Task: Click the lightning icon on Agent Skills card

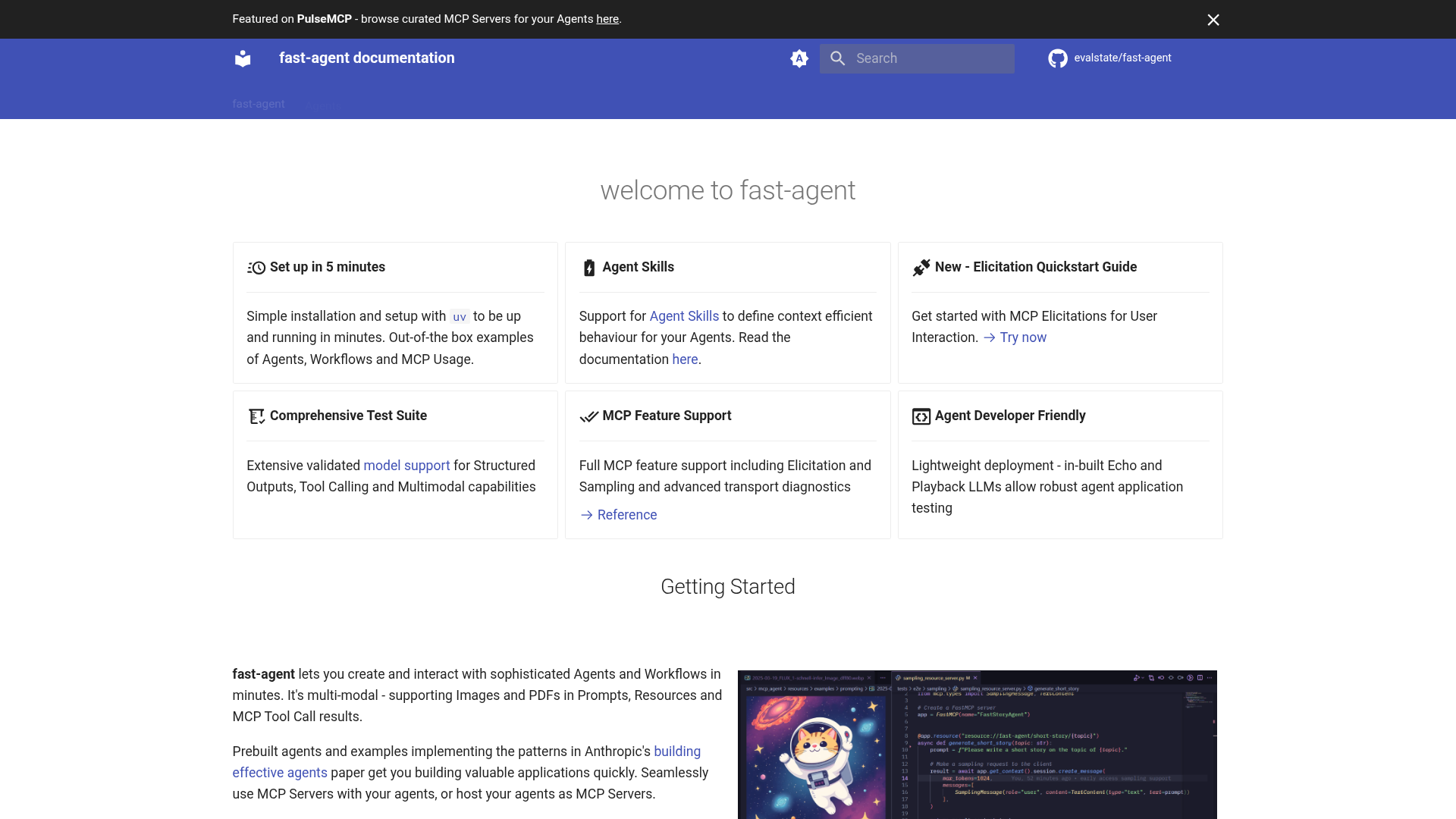Action: point(588,268)
